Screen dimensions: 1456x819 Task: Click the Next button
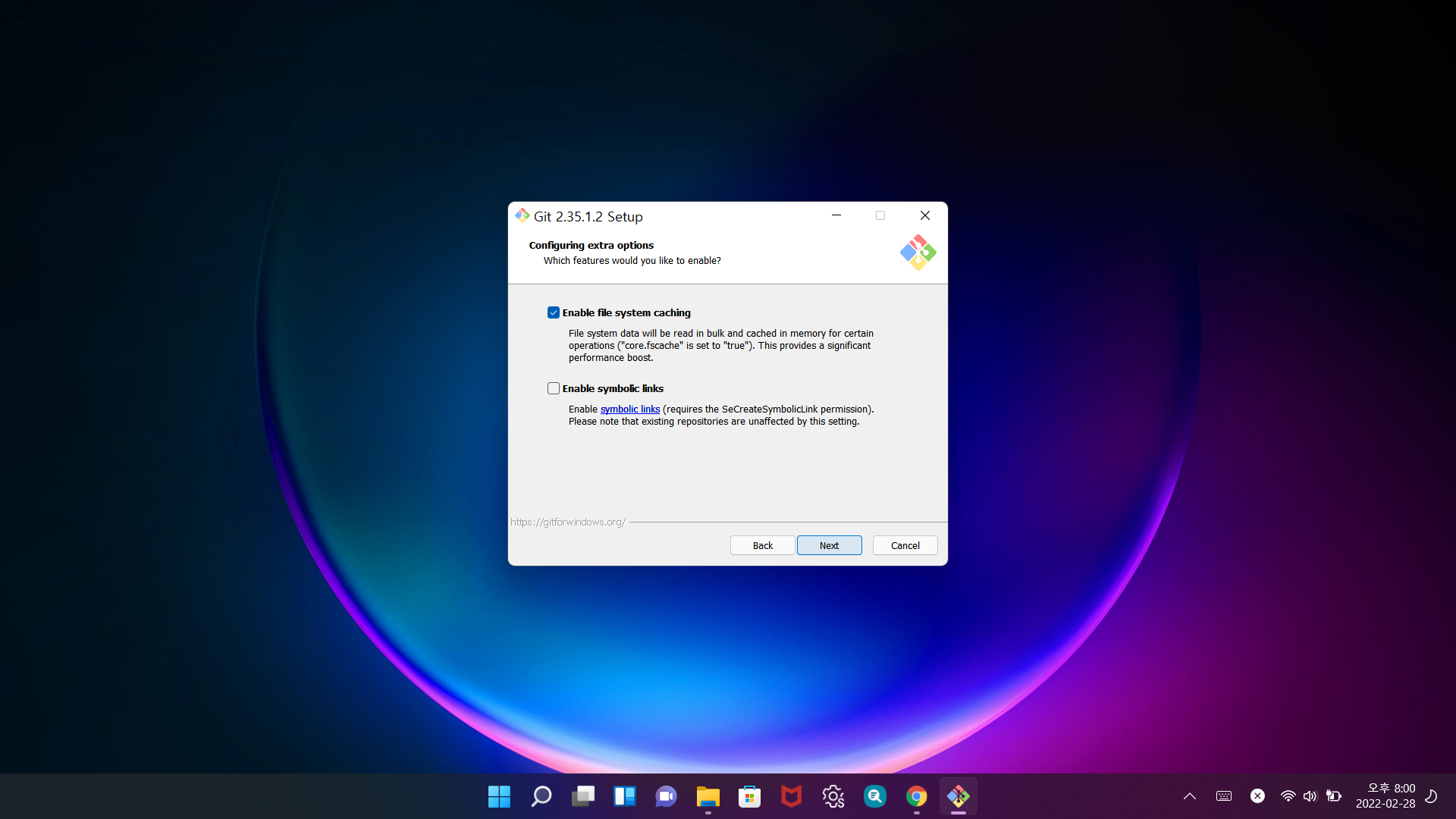pyautogui.click(x=829, y=545)
